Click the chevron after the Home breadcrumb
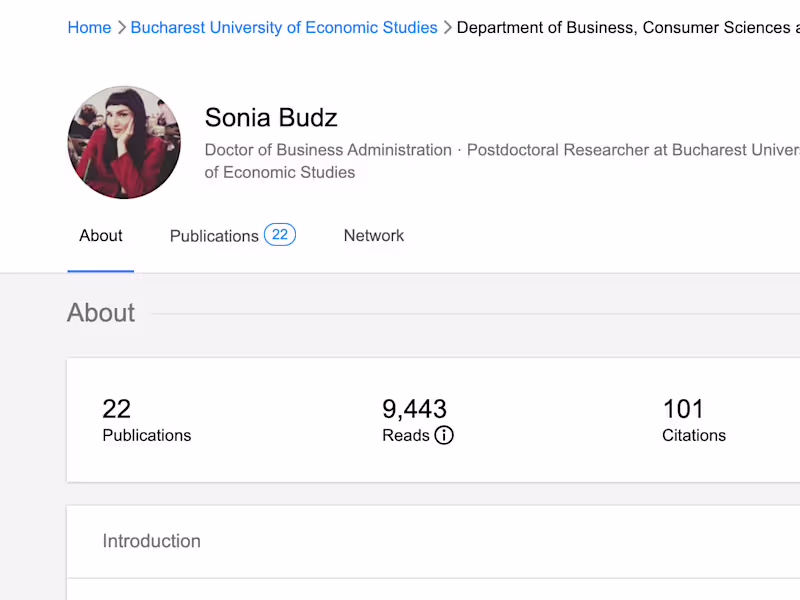 pyautogui.click(x=121, y=28)
